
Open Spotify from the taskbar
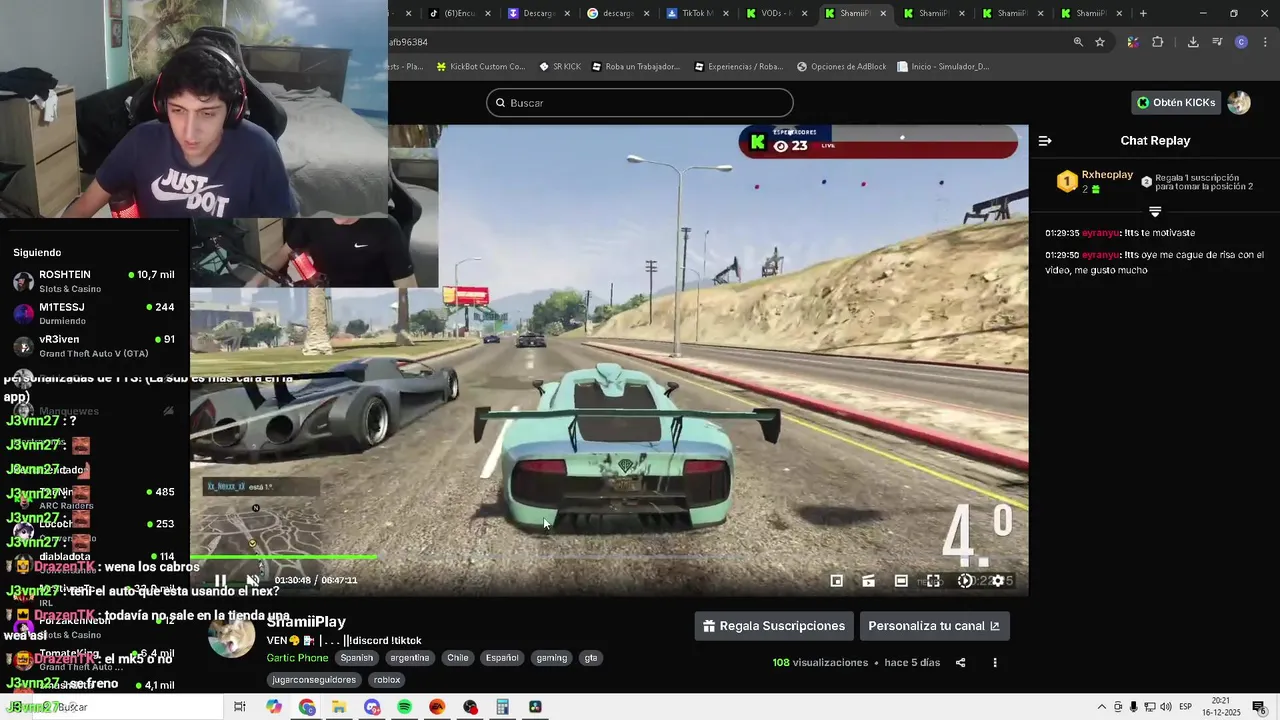click(404, 707)
